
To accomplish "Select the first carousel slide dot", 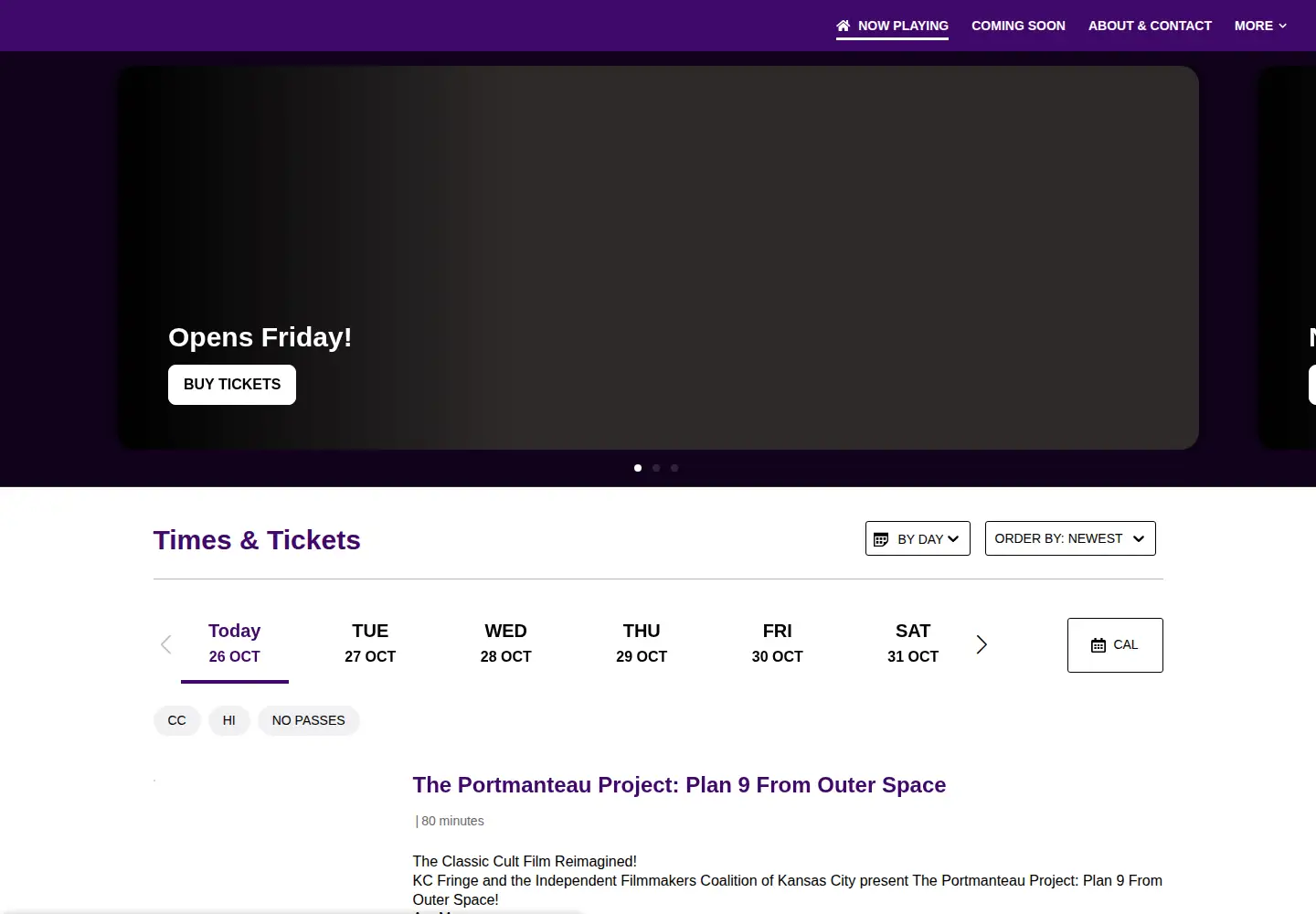I will pyautogui.click(x=638, y=468).
